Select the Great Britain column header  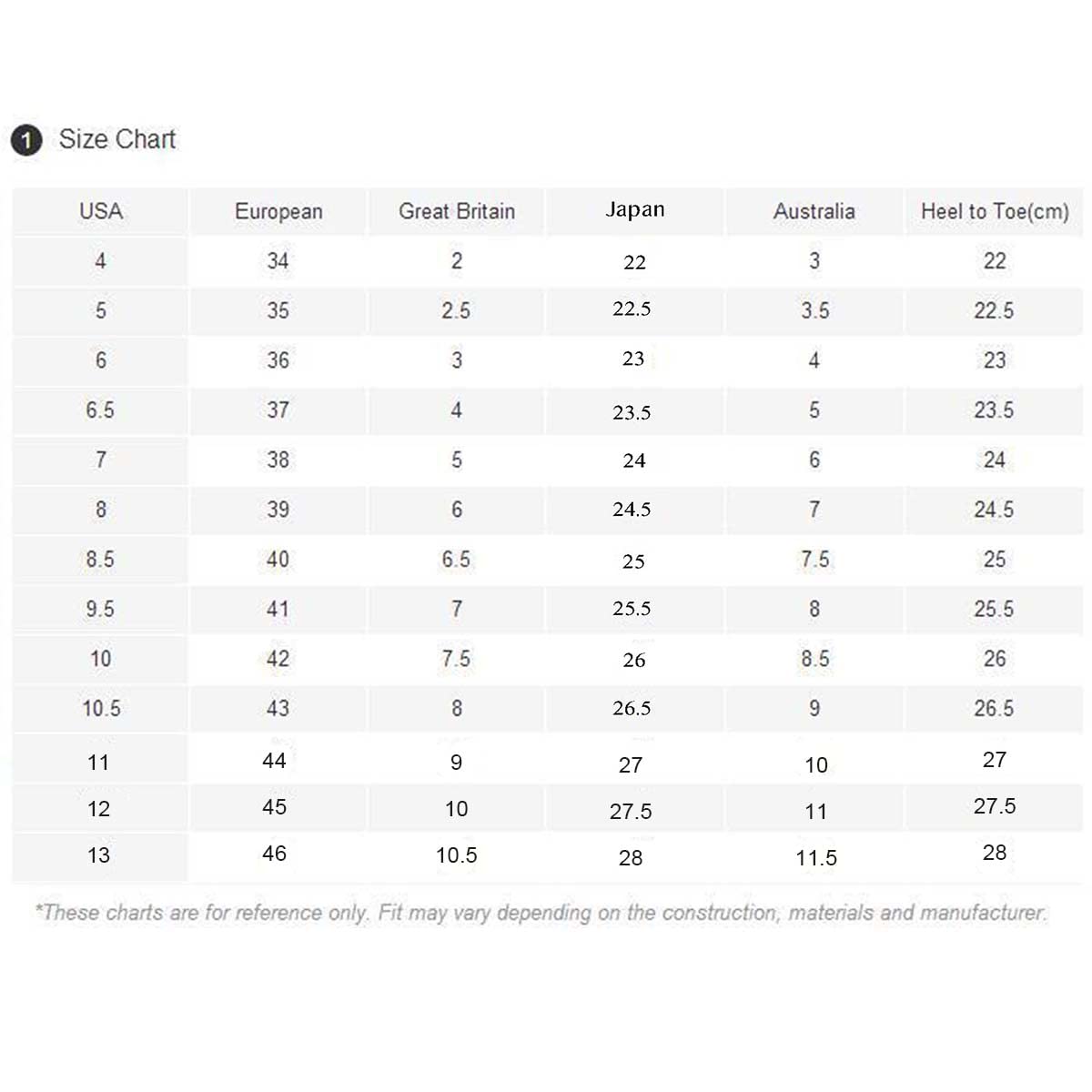pyautogui.click(x=457, y=211)
